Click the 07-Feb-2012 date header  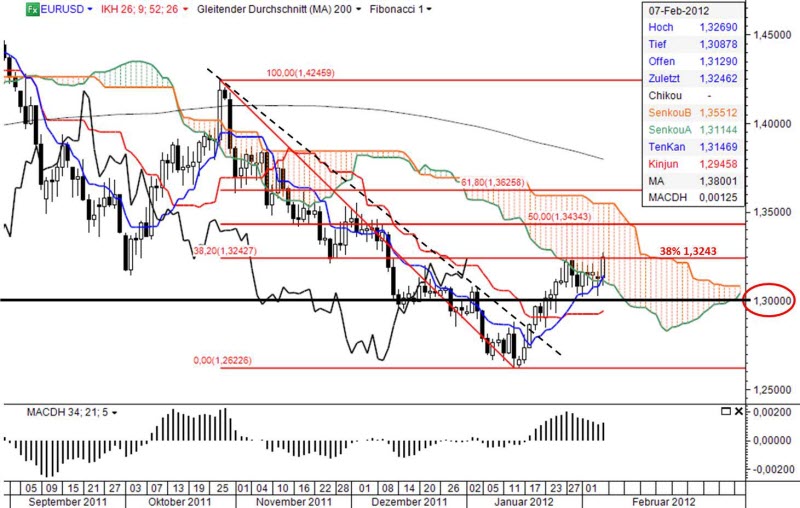(679, 11)
